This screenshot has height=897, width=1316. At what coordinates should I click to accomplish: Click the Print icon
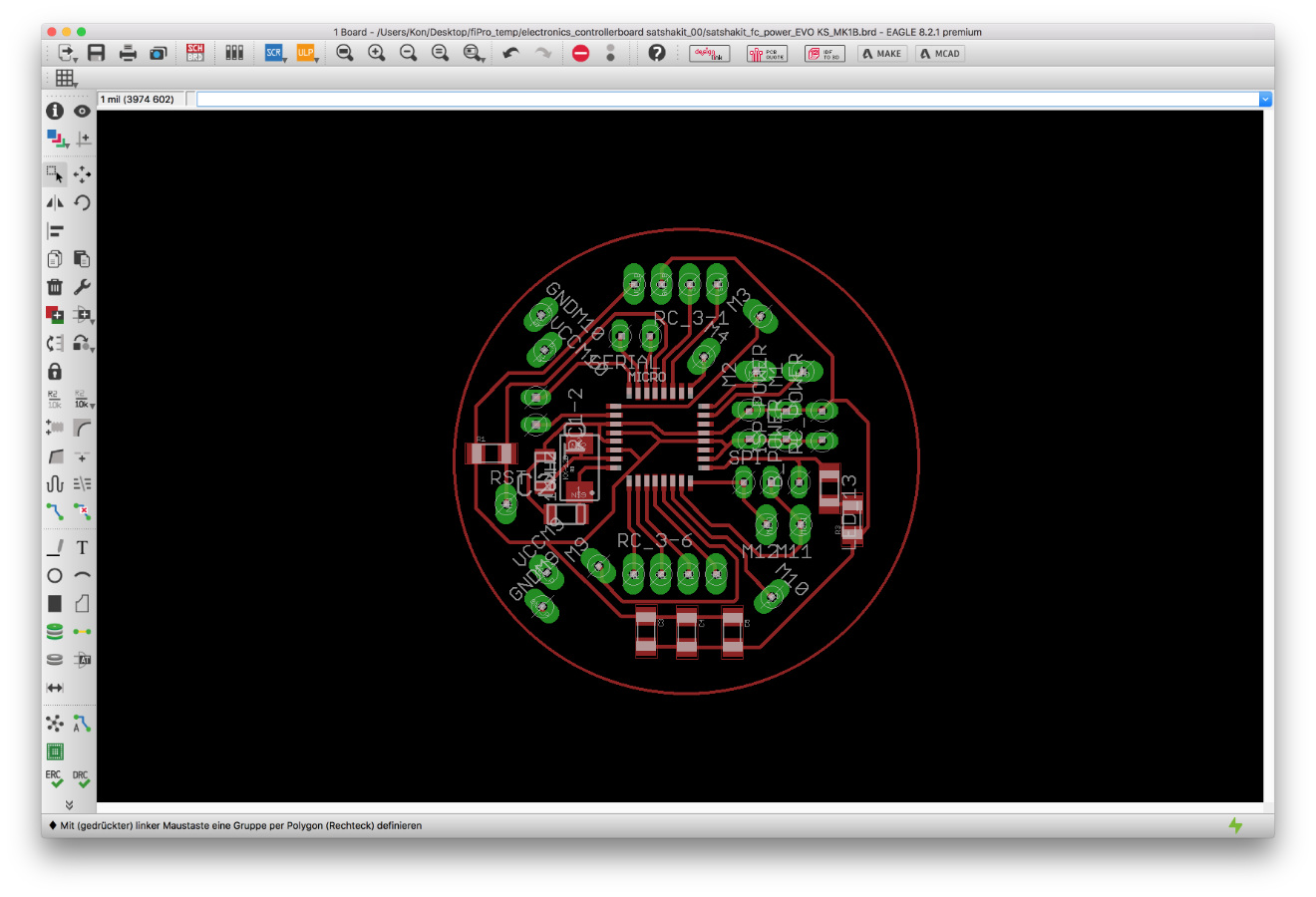128,53
